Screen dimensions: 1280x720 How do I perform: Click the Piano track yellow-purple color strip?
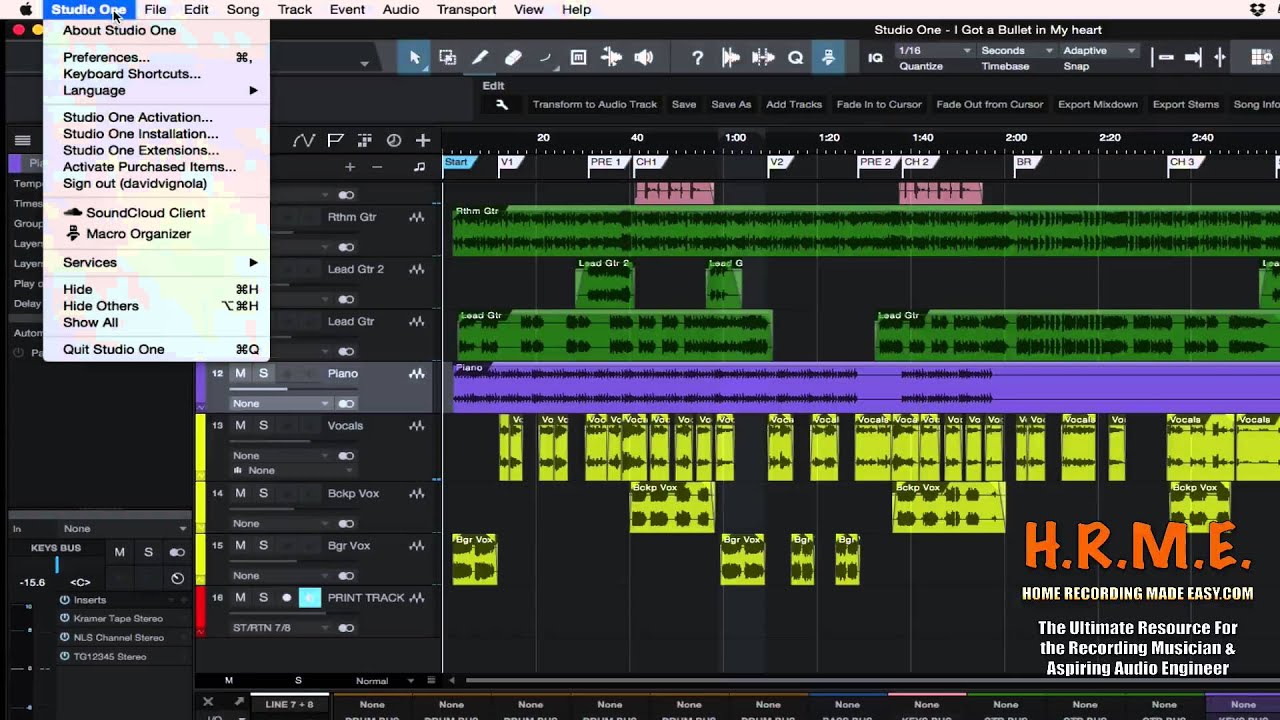(x=200, y=387)
